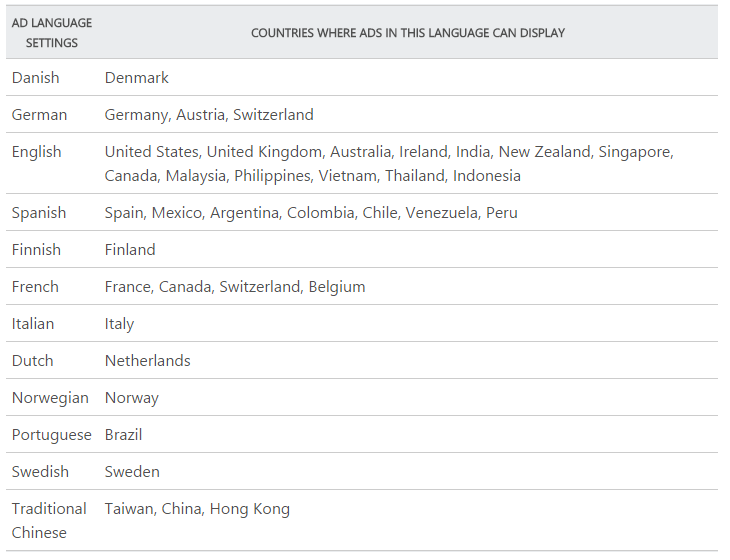Screen dimensions: 730x560
Task: Select the Italian language cell
Action: [33, 324]
